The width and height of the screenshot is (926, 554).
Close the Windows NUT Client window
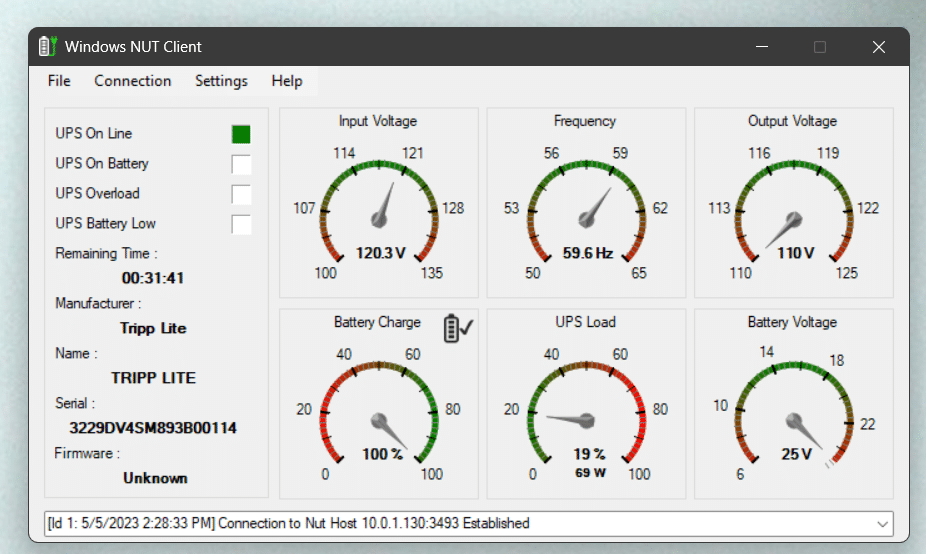[879, 47]
